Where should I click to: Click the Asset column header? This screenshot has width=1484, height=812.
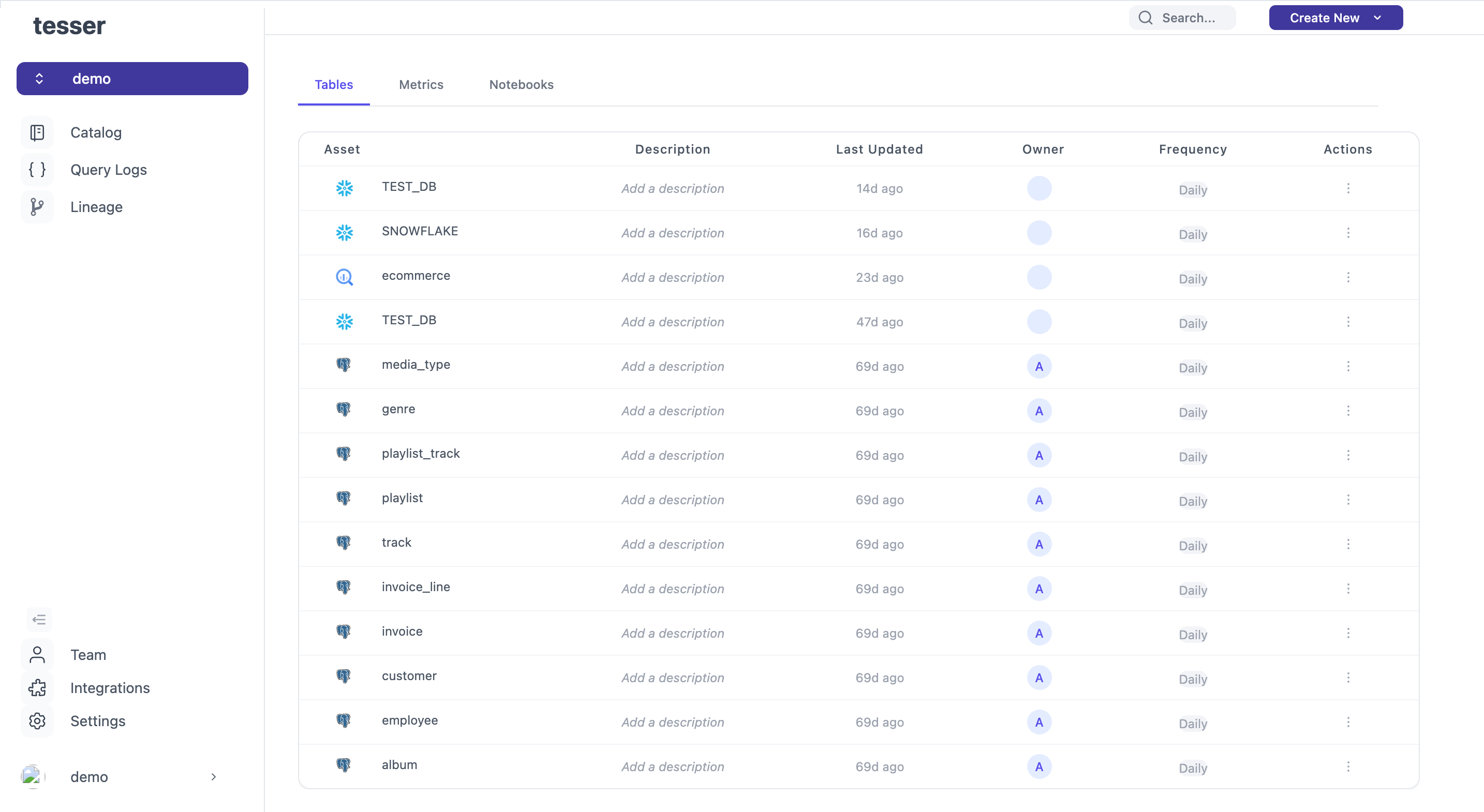pyautogui.click(x=342, y=149)
